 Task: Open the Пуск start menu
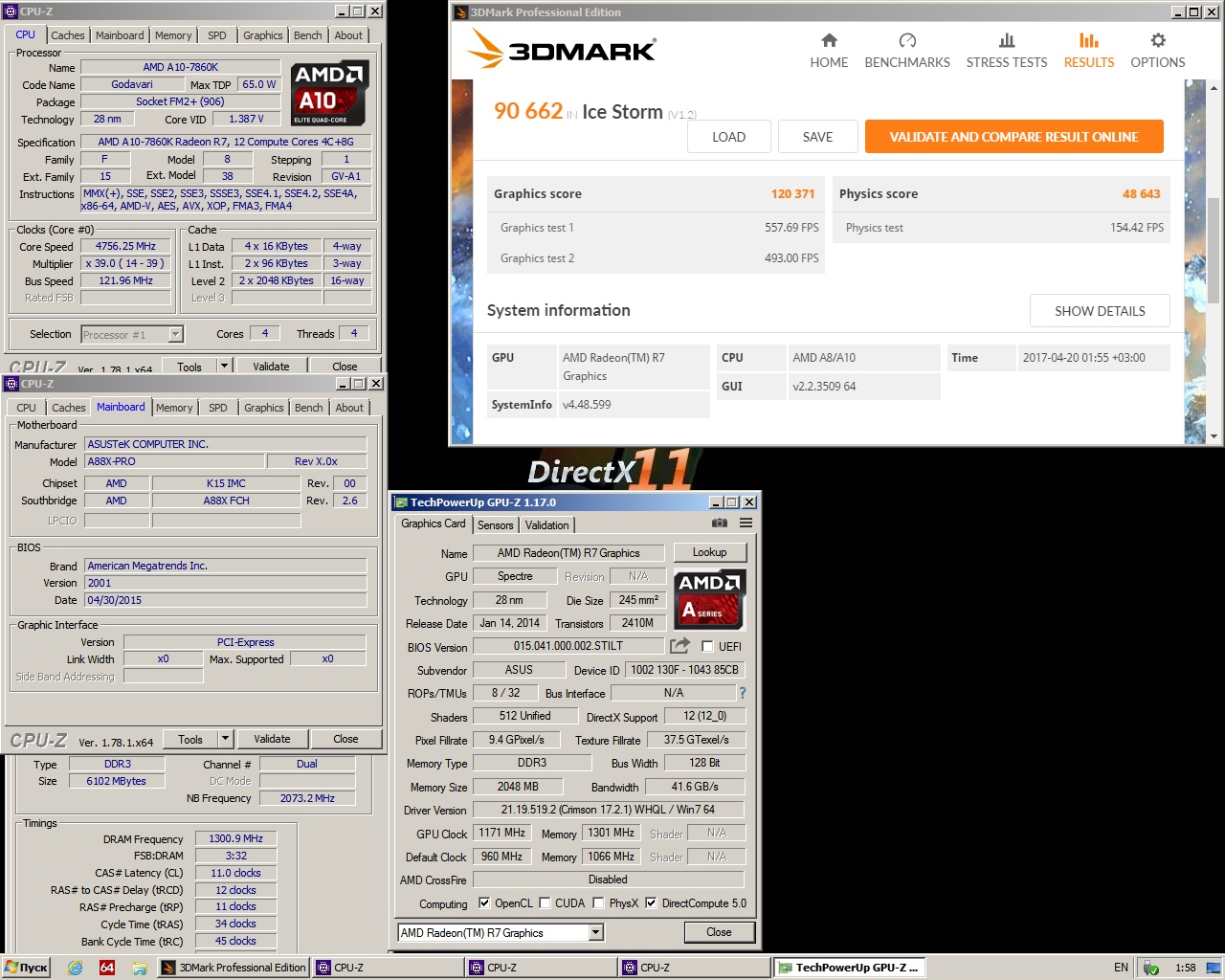pos(27,968)
